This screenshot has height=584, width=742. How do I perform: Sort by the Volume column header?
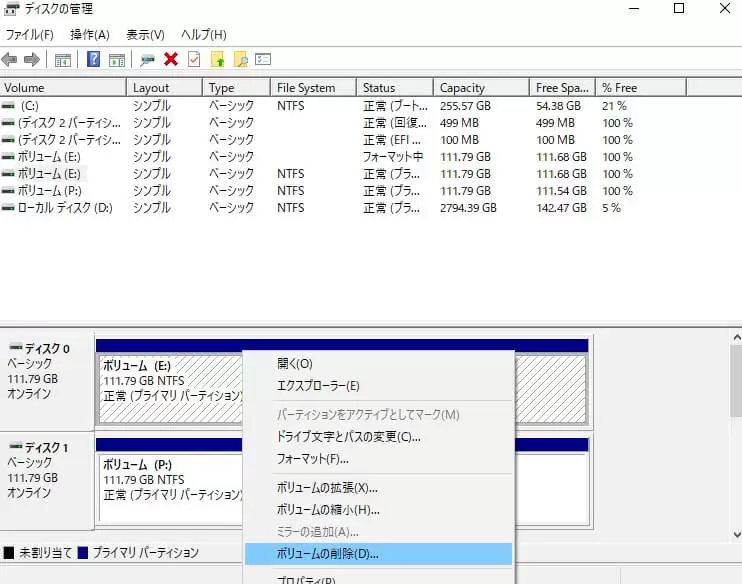(x=63, y=88)
